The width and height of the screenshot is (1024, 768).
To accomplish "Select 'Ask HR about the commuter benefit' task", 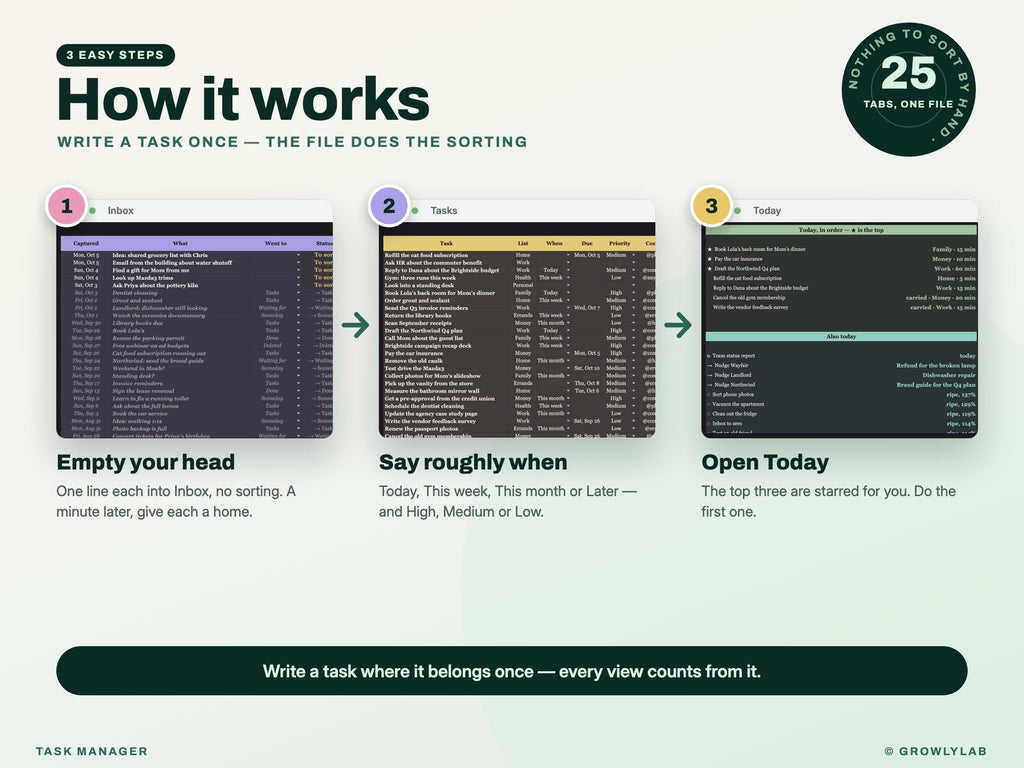I will click(433, 263).
